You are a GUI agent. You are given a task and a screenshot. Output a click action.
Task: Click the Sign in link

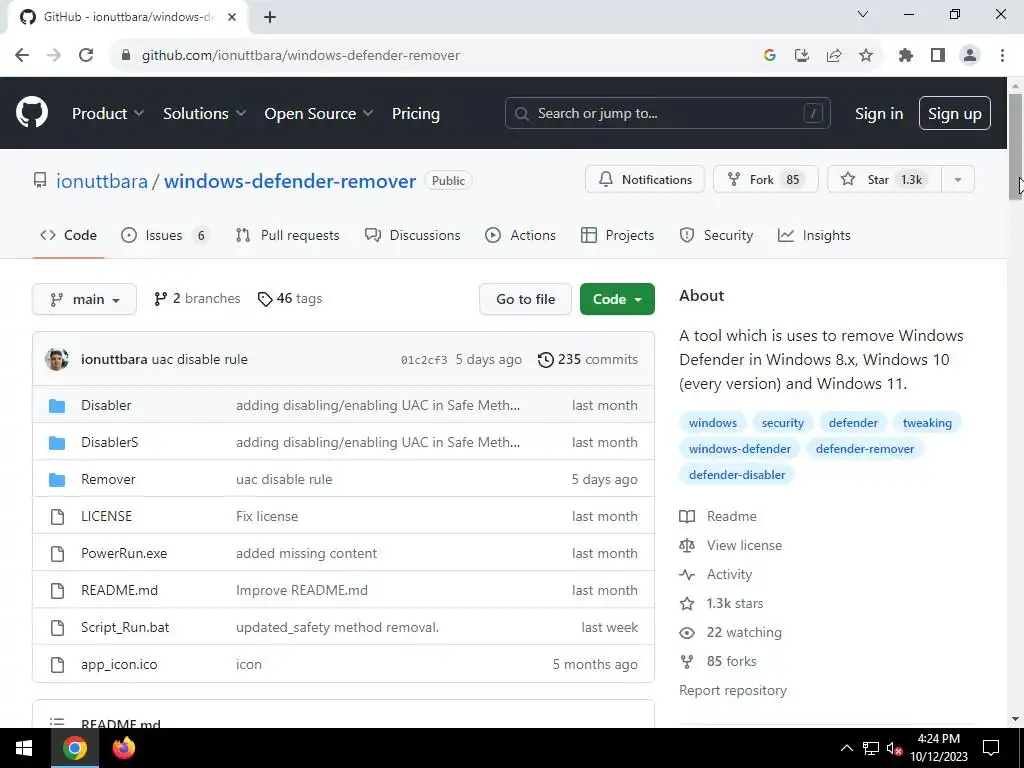(x=879, y=114)
